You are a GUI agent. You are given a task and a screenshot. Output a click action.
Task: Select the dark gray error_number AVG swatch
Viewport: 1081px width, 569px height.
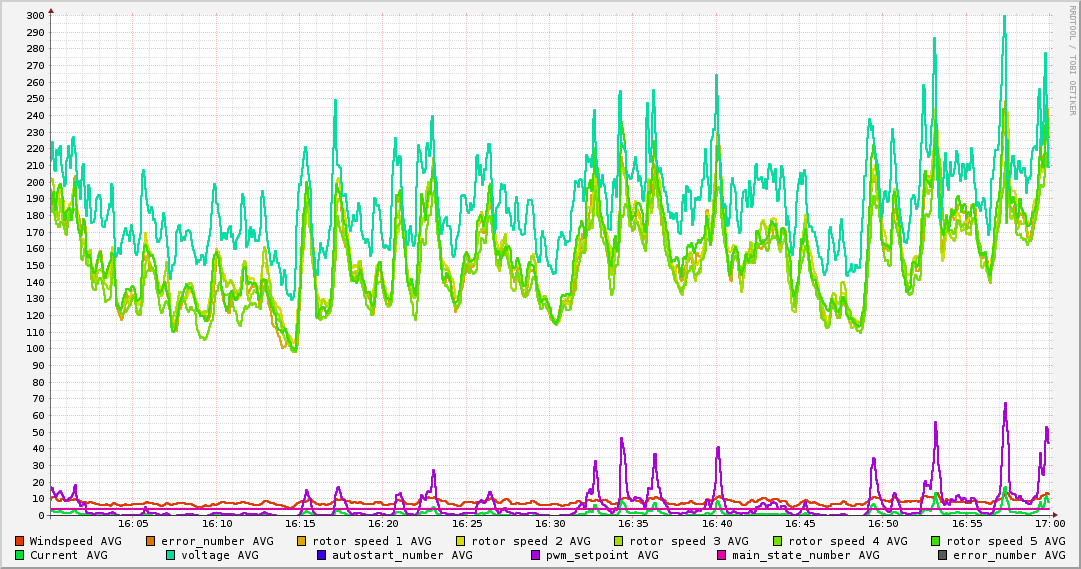click(x=942, y=555)
